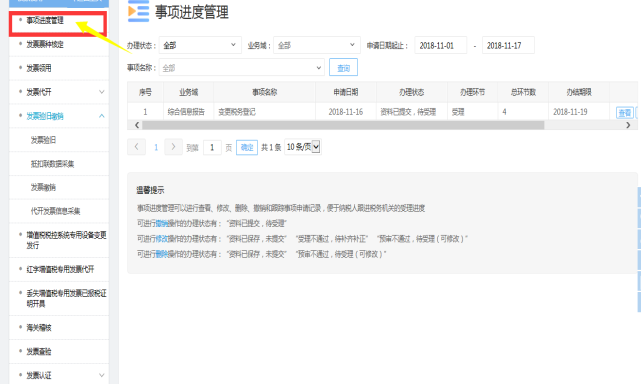
Task: Select page number 1 in pagination
Action: [x=156, y=147]
